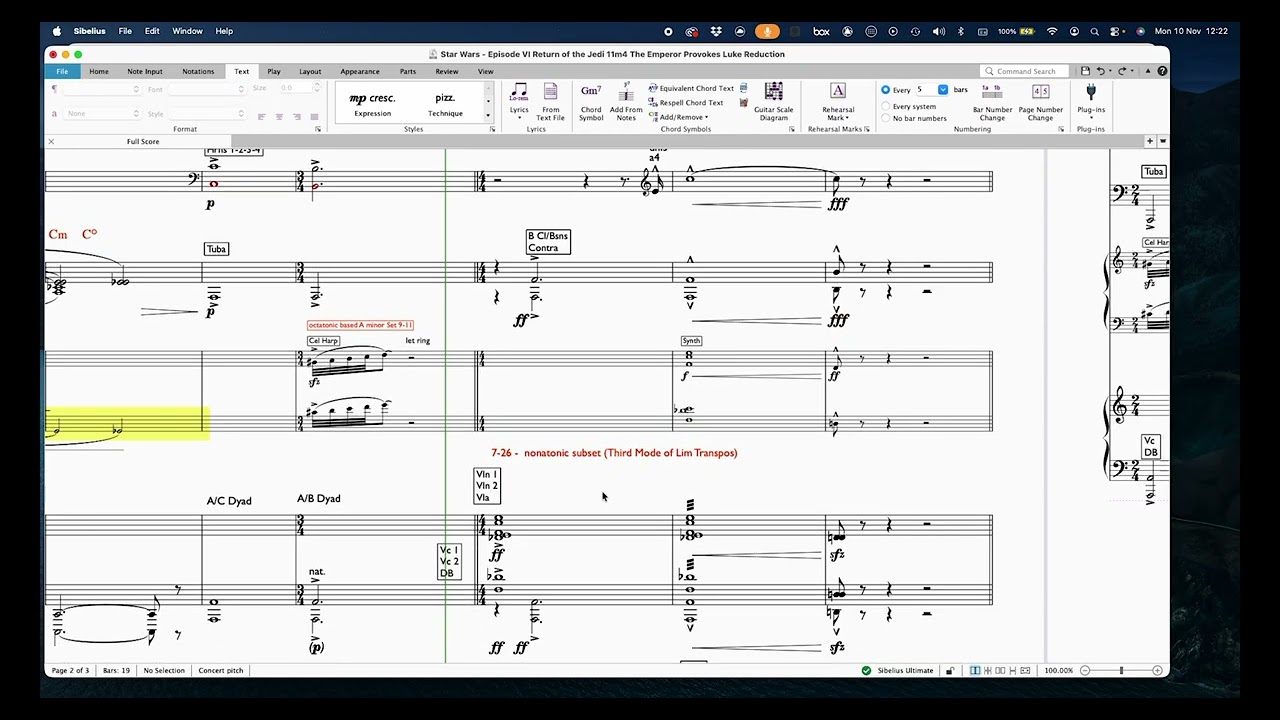The height and width of the screenshot is (720, 1280).
Task: Toggle the first document view button
Action: [x=975, y=671]
